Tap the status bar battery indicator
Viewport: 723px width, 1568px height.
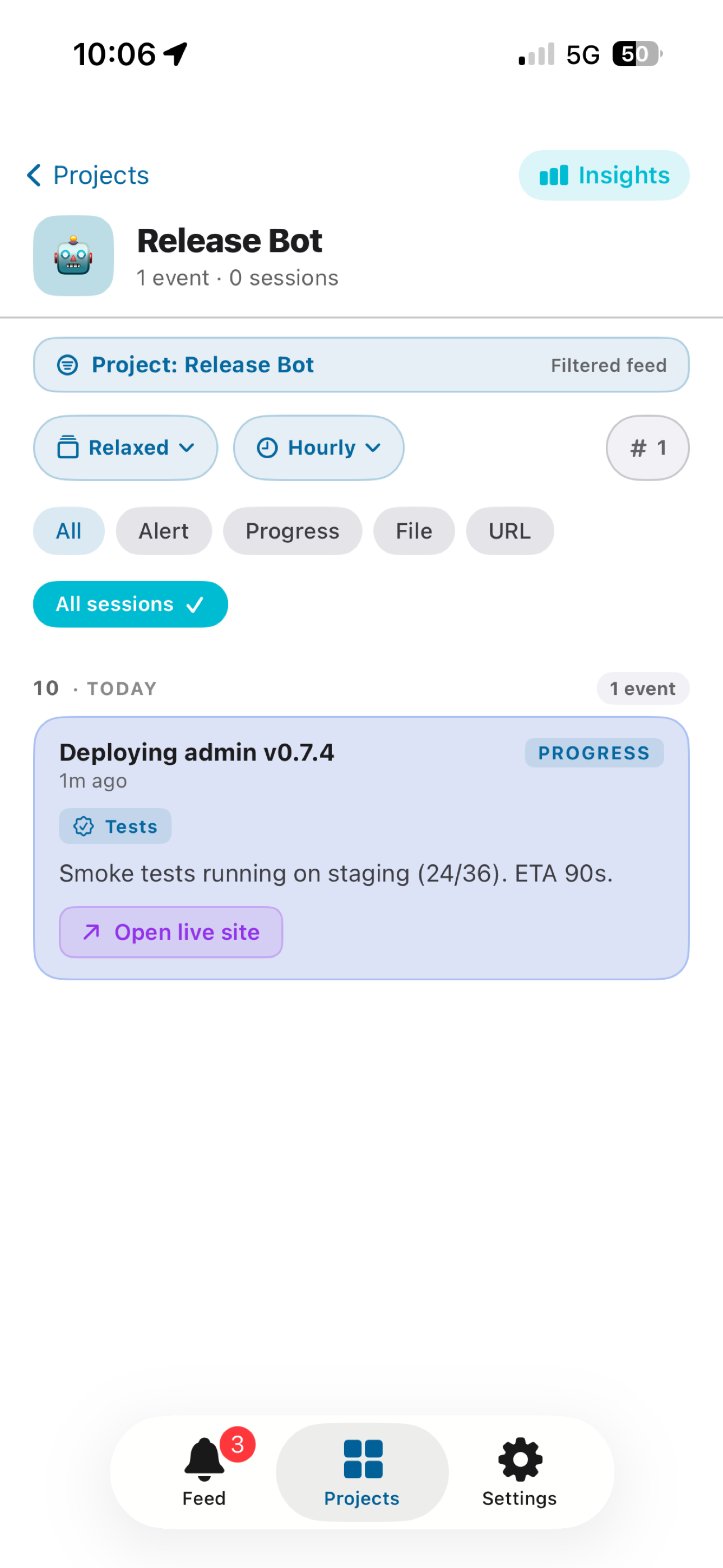point(637,54)
